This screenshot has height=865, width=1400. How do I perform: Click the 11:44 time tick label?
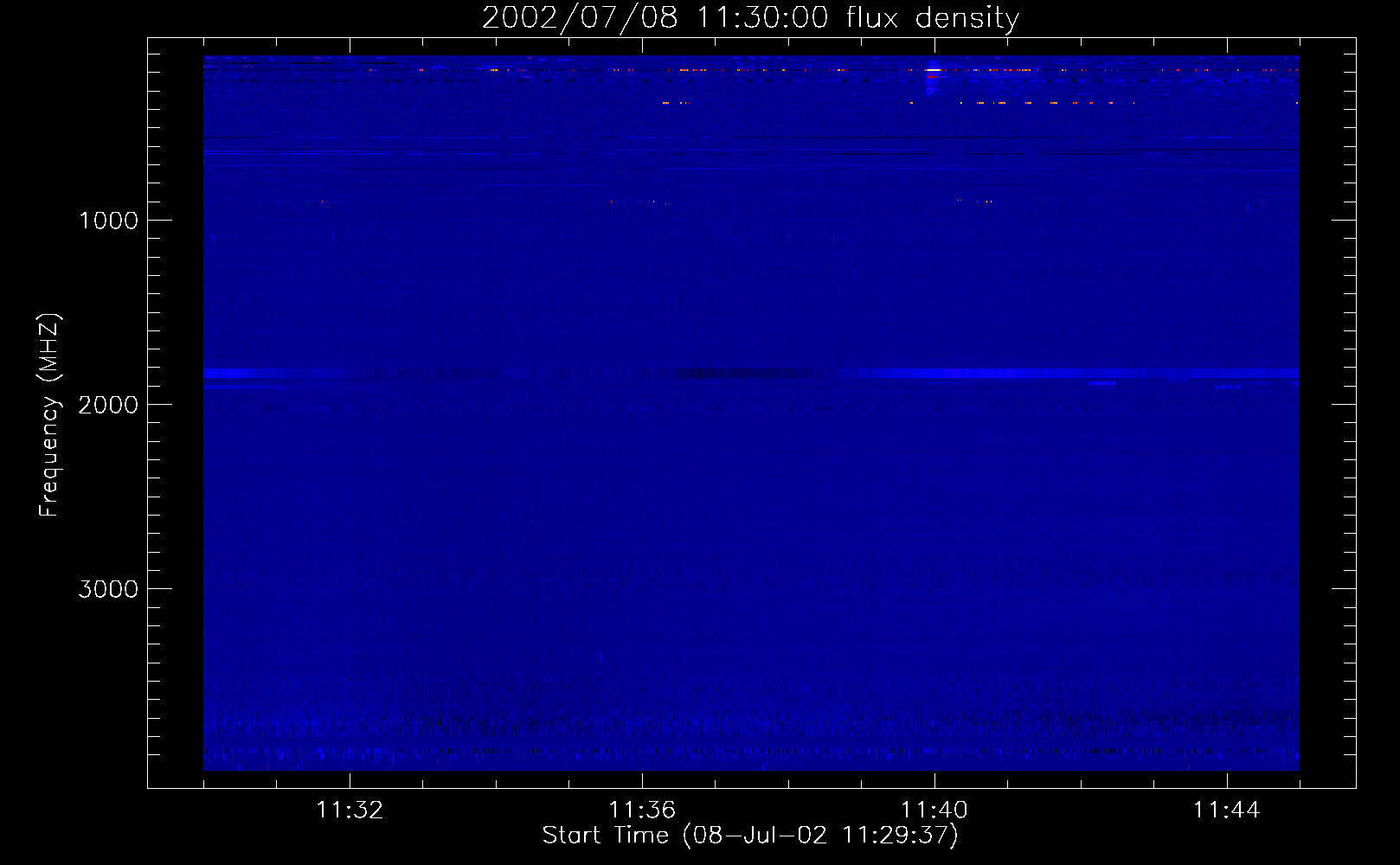[1227, 811]
